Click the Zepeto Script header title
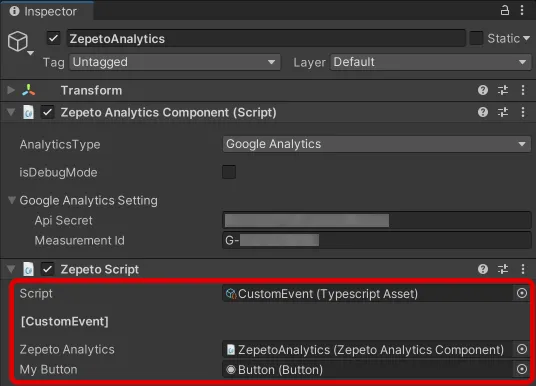 [x=99, y=269]
